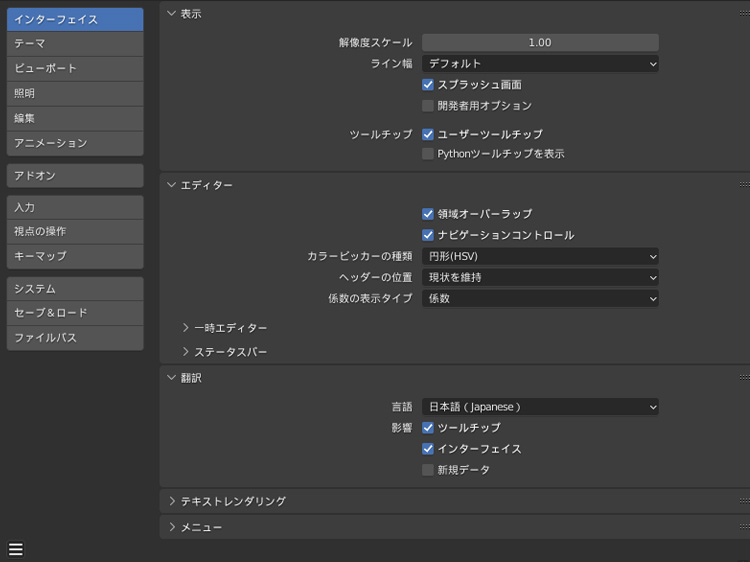Open the 言語 language dropdown
Image resolution: width=750 pixels, height=562 pixels.
pyautogui.click(x=540, y=407)
